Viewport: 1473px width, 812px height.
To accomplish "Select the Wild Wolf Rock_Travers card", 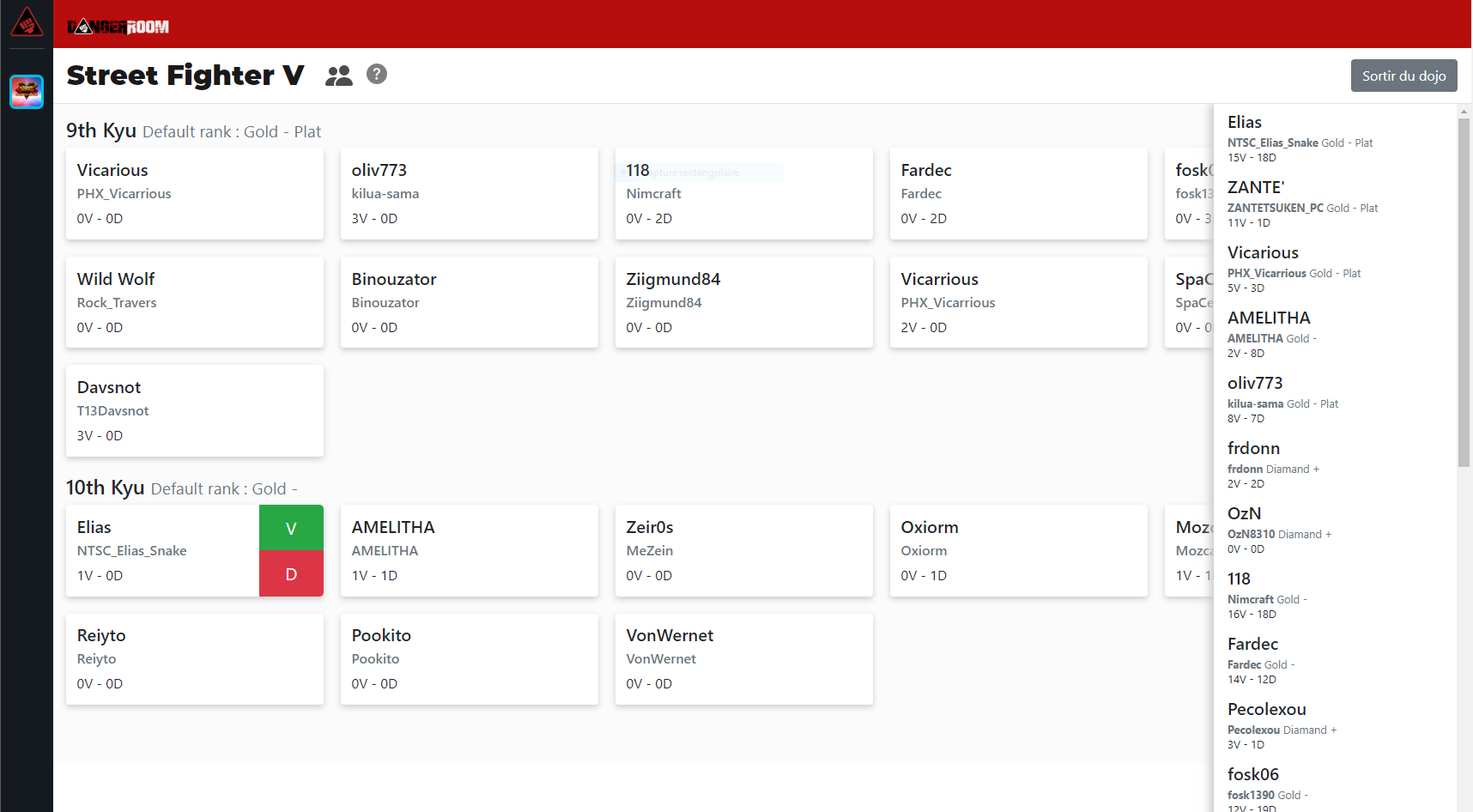I will [195, 302].
